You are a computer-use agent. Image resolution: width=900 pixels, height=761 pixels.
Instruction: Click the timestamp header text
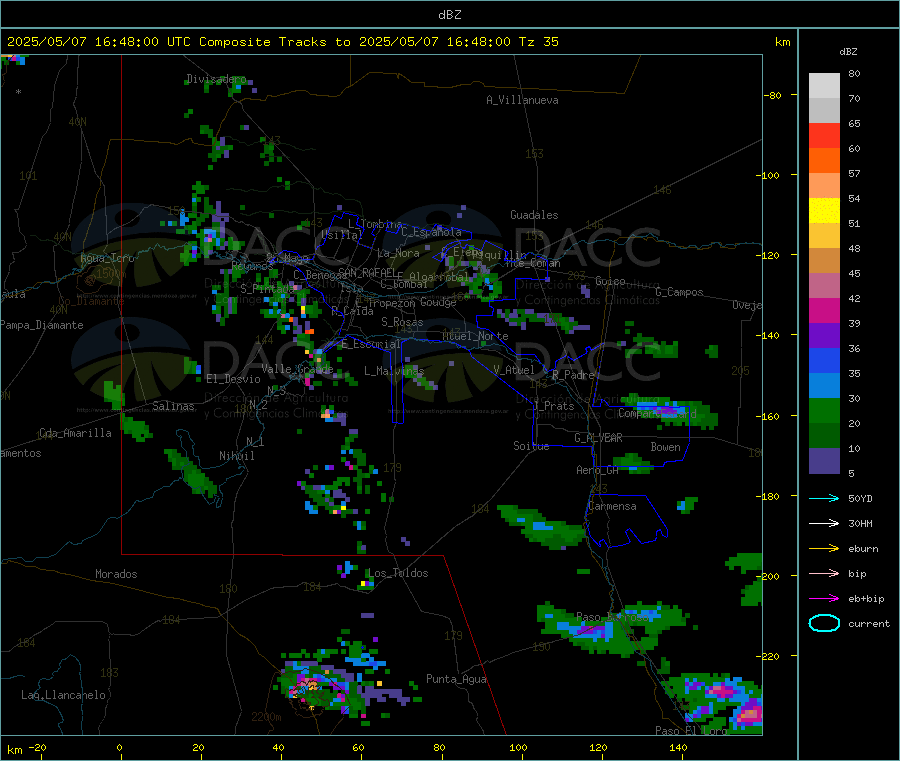(282, 42)
